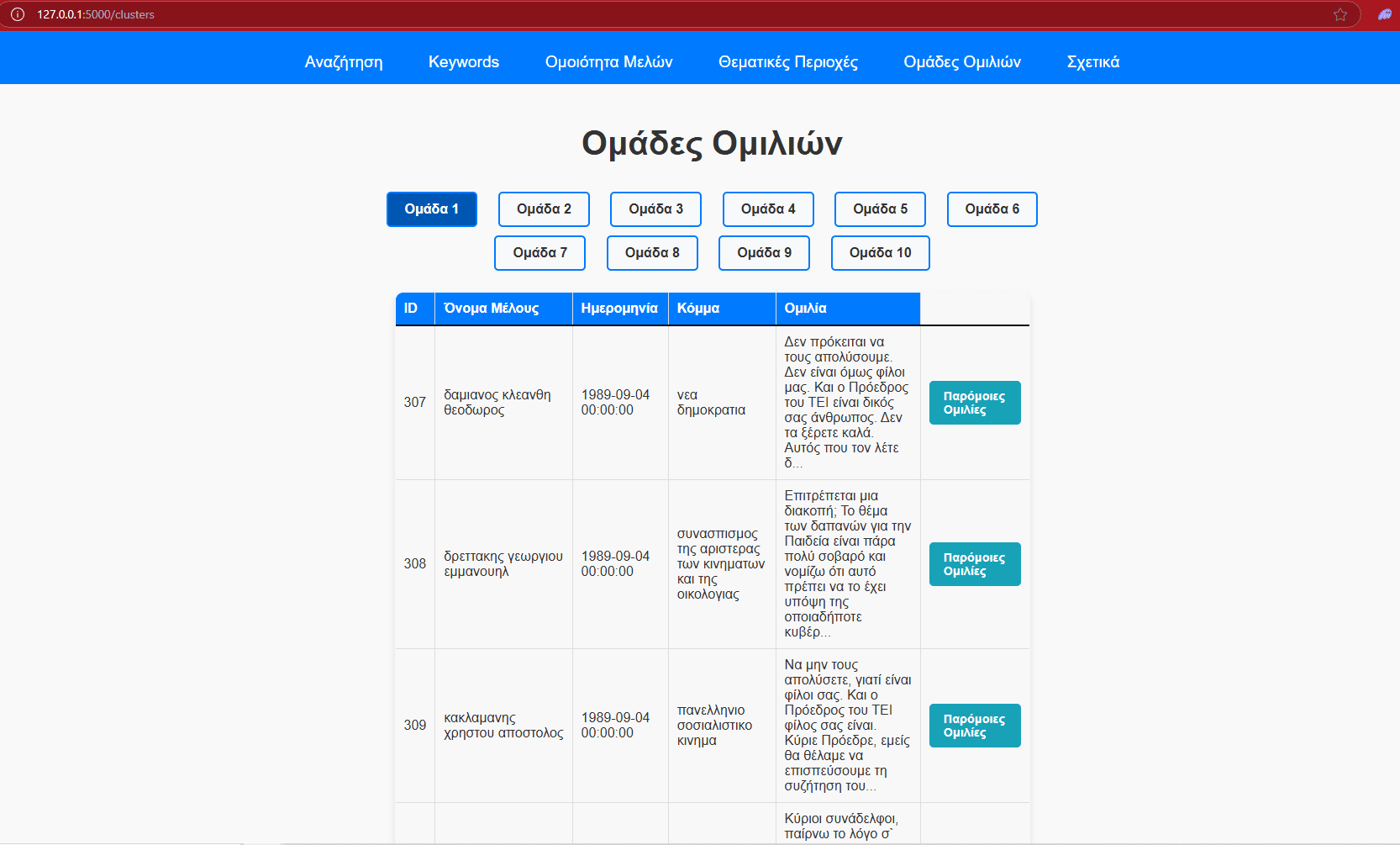This screenshot has height=845, width=1400.
Task: Click the ID cell 308
Action: (x=415, y=564)
